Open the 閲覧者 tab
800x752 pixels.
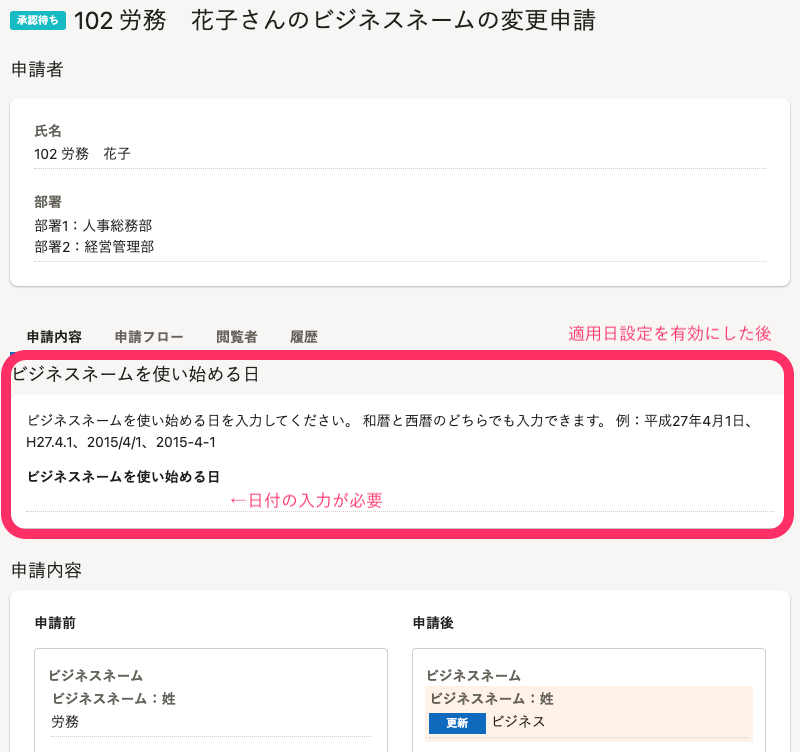[x=237, y=337]
